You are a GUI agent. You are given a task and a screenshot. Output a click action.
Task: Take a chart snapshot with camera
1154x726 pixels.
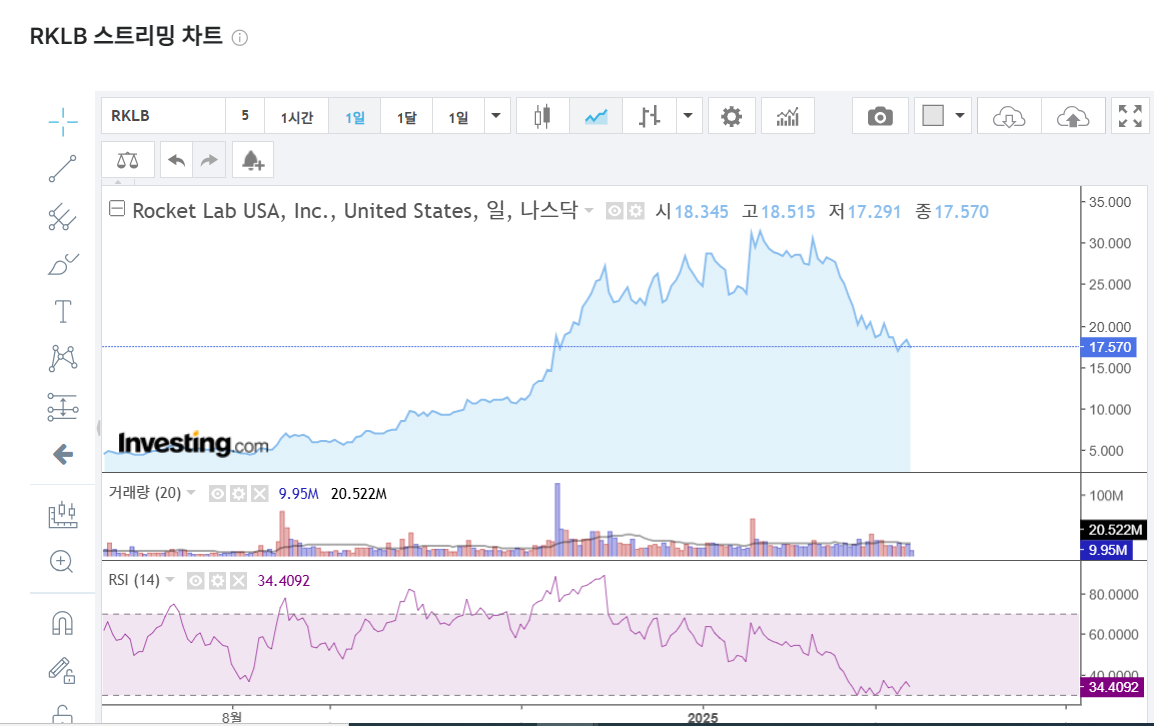(880, 116)
